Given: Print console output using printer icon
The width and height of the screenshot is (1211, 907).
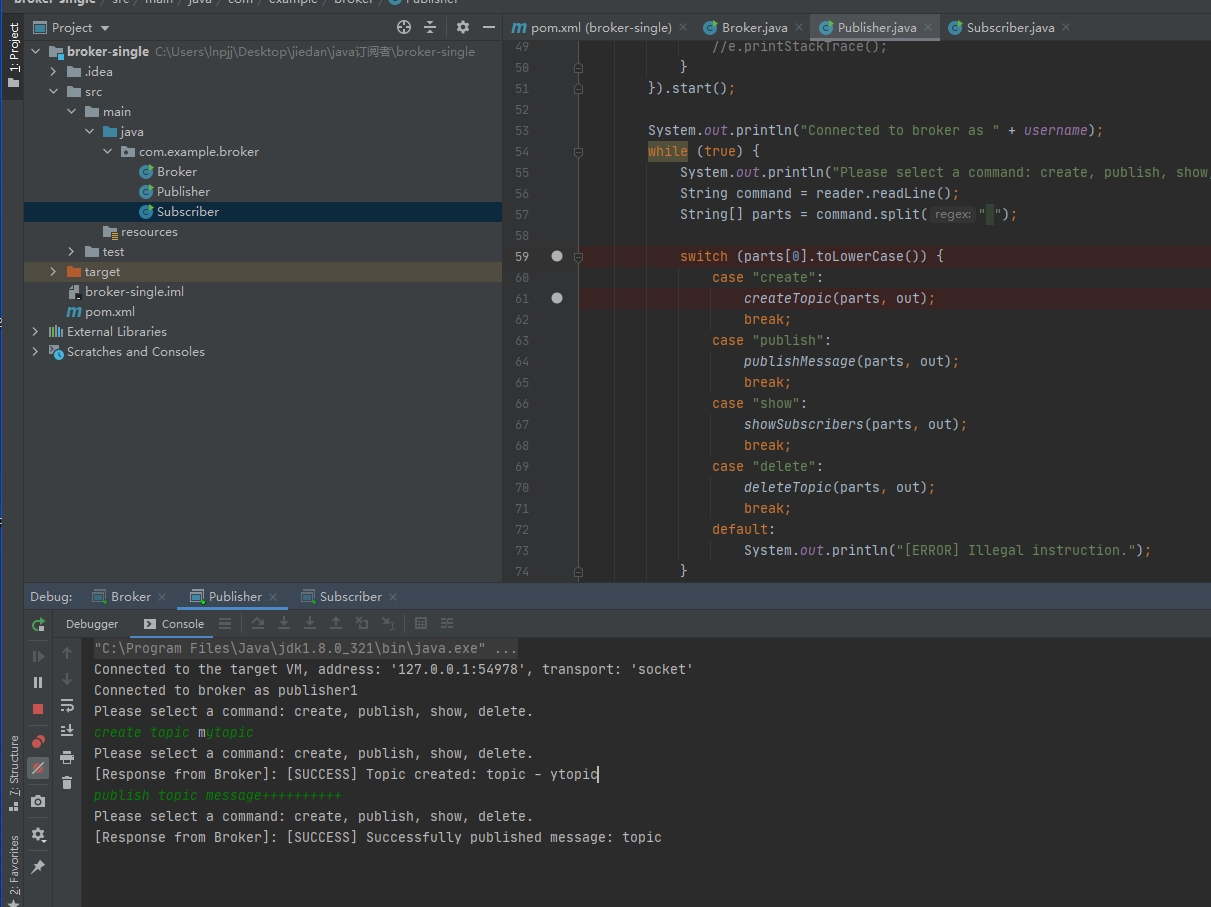Looking at the screenshot, I should tap(67, 757).
